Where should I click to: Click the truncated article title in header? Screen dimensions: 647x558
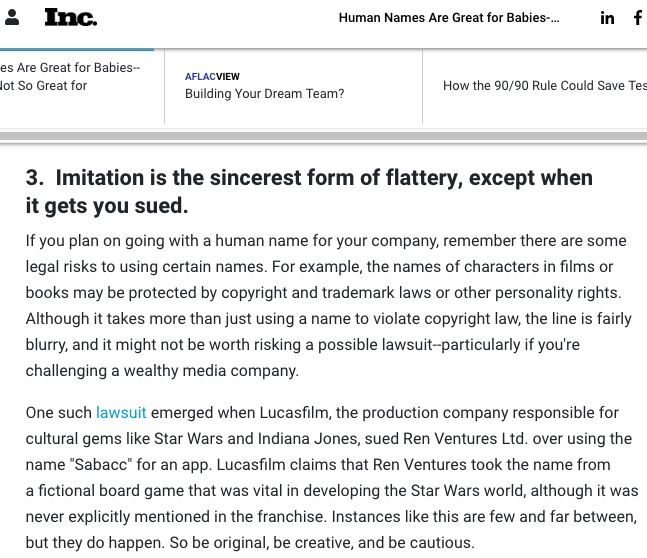pyautogui.click(x=449, y=18)
